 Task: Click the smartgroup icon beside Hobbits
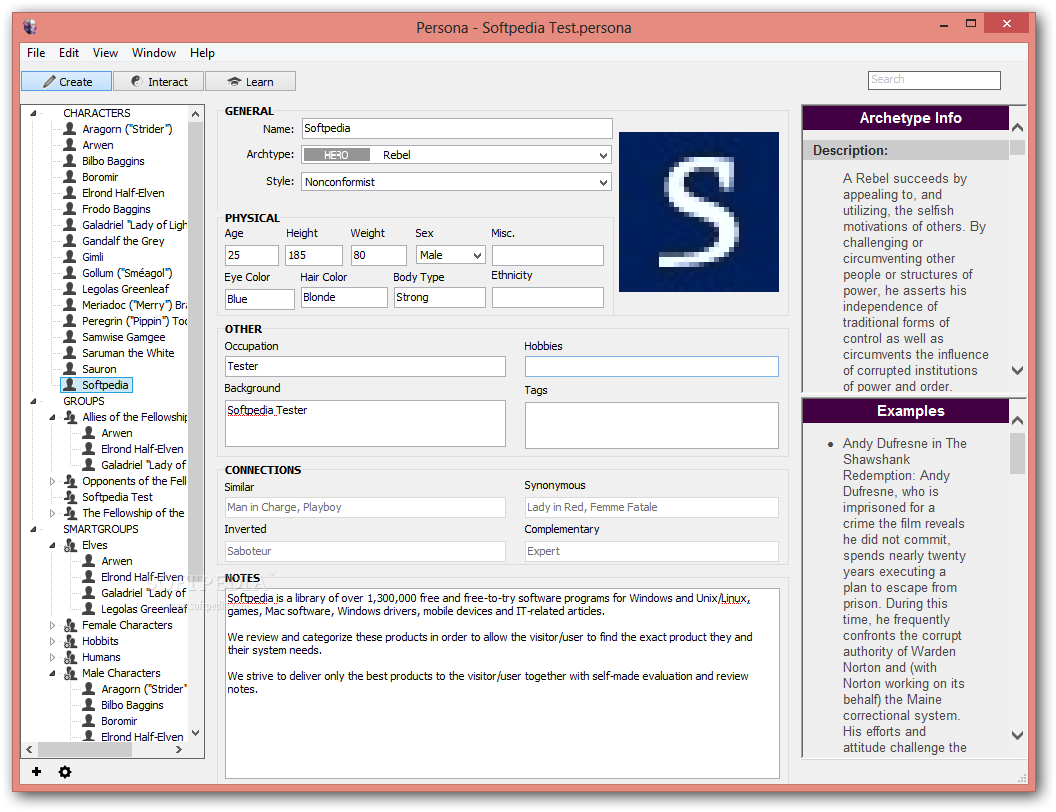pos(70,641)
